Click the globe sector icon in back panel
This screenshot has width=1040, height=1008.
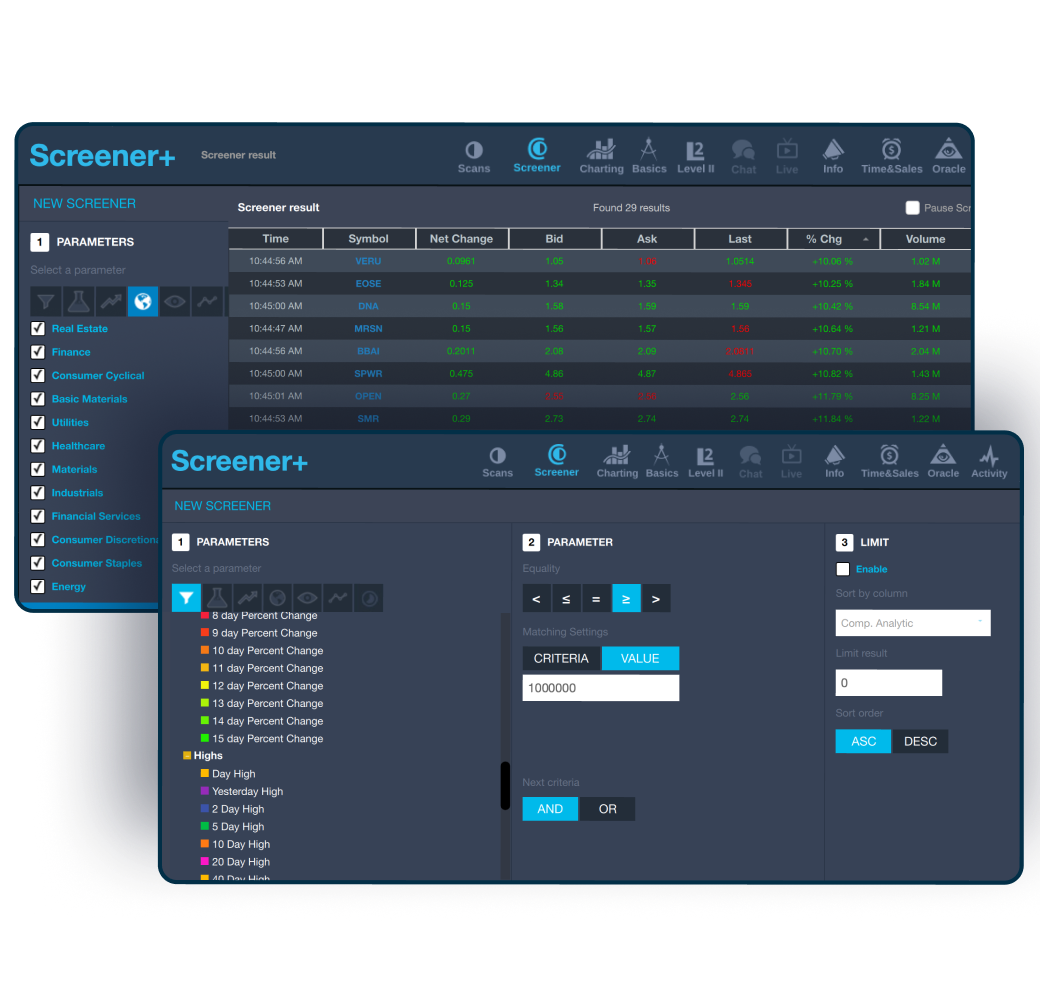click(x=143, y=300)
